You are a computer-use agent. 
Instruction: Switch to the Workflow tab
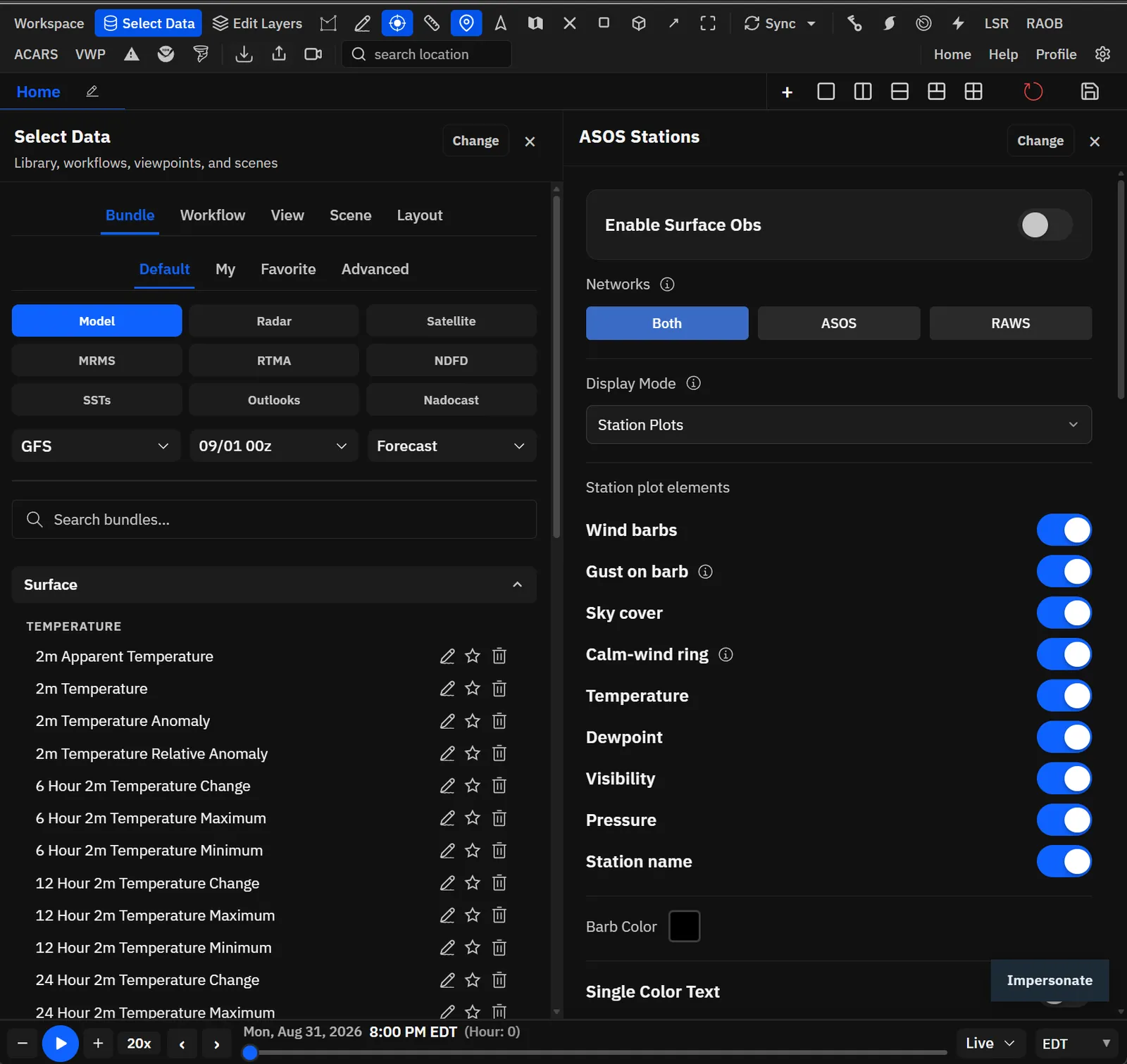coord(213,215)
